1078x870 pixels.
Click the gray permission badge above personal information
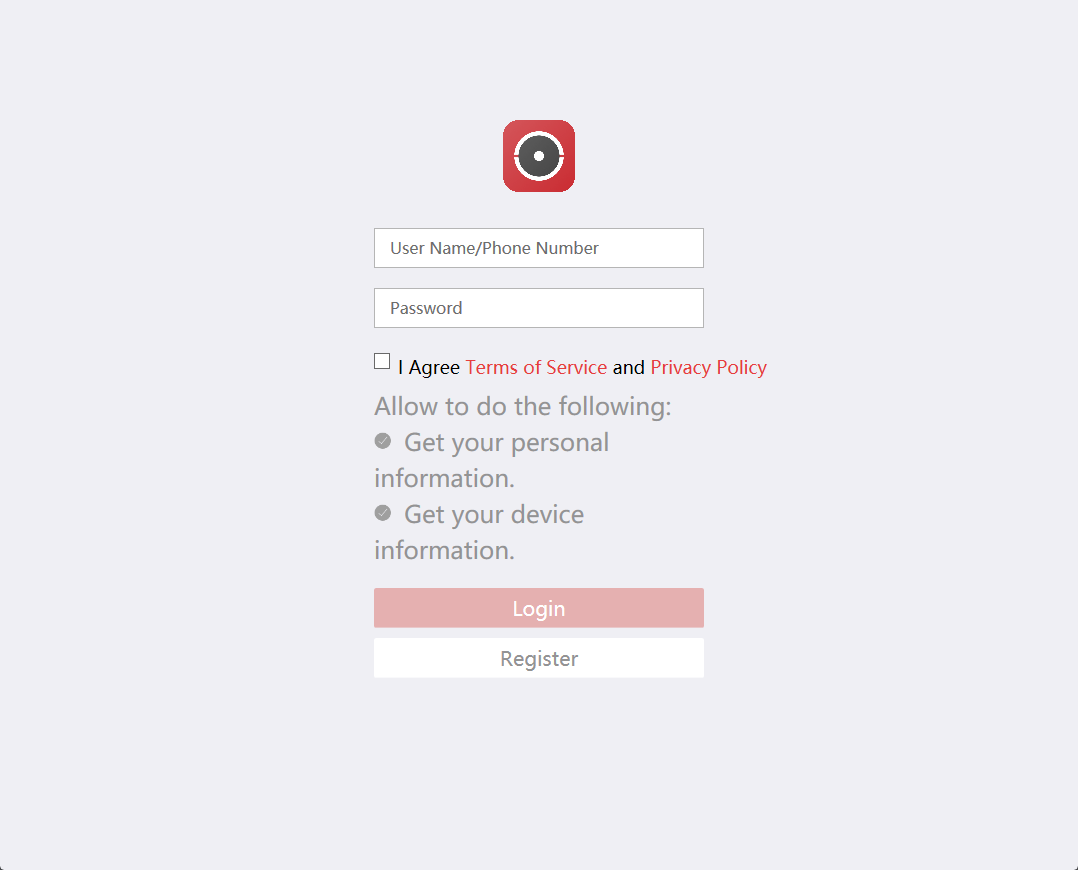[383, 440]
